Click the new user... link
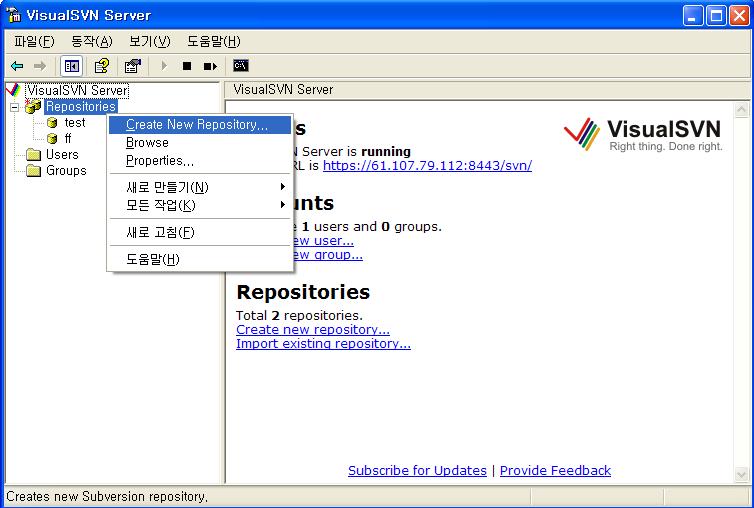754x508 pixels. pos(323,241)
